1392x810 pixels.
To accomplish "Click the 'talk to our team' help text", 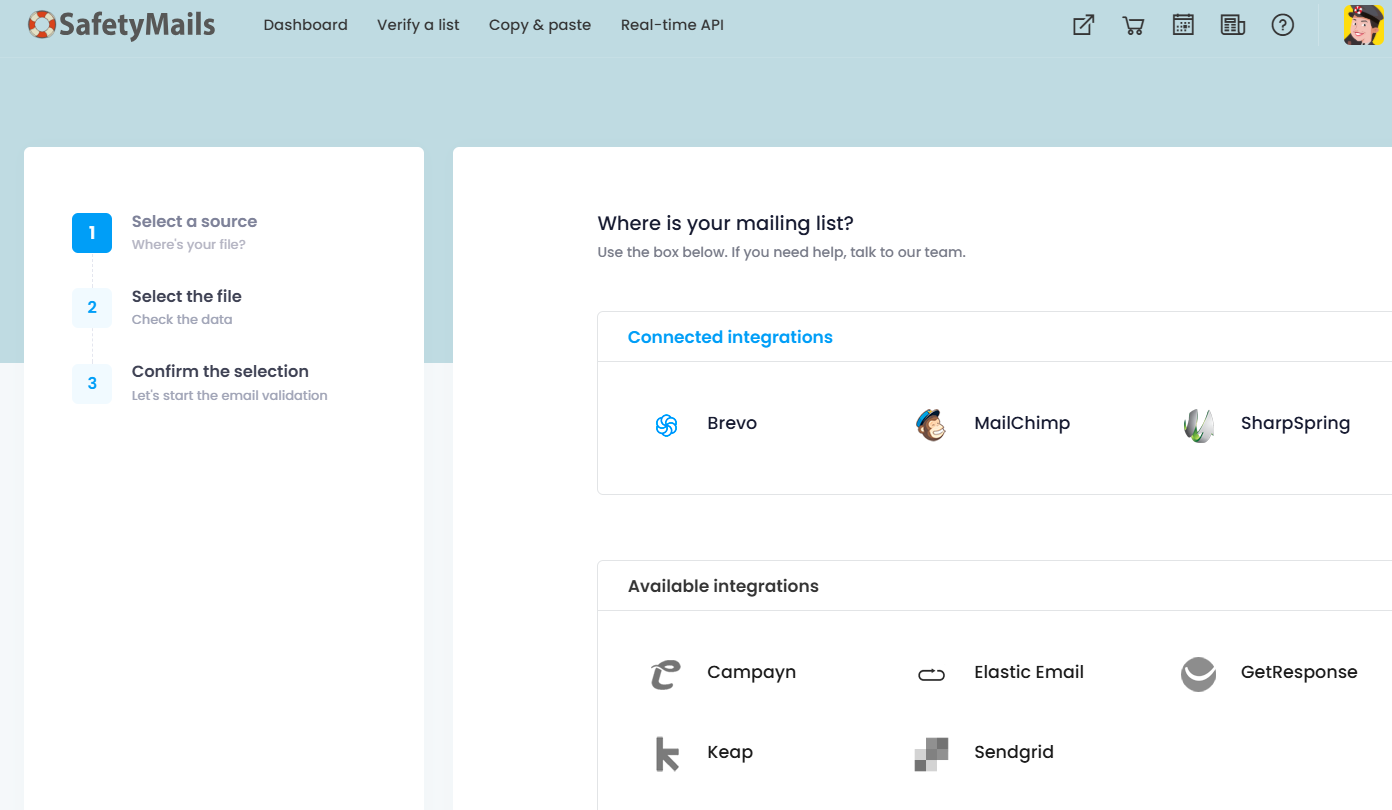I will [x=908, y=252].
